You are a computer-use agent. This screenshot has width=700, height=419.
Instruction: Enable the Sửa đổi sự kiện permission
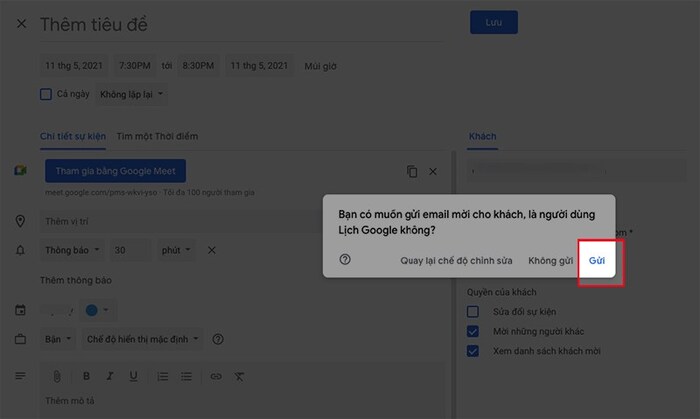[x=473, y=311]
